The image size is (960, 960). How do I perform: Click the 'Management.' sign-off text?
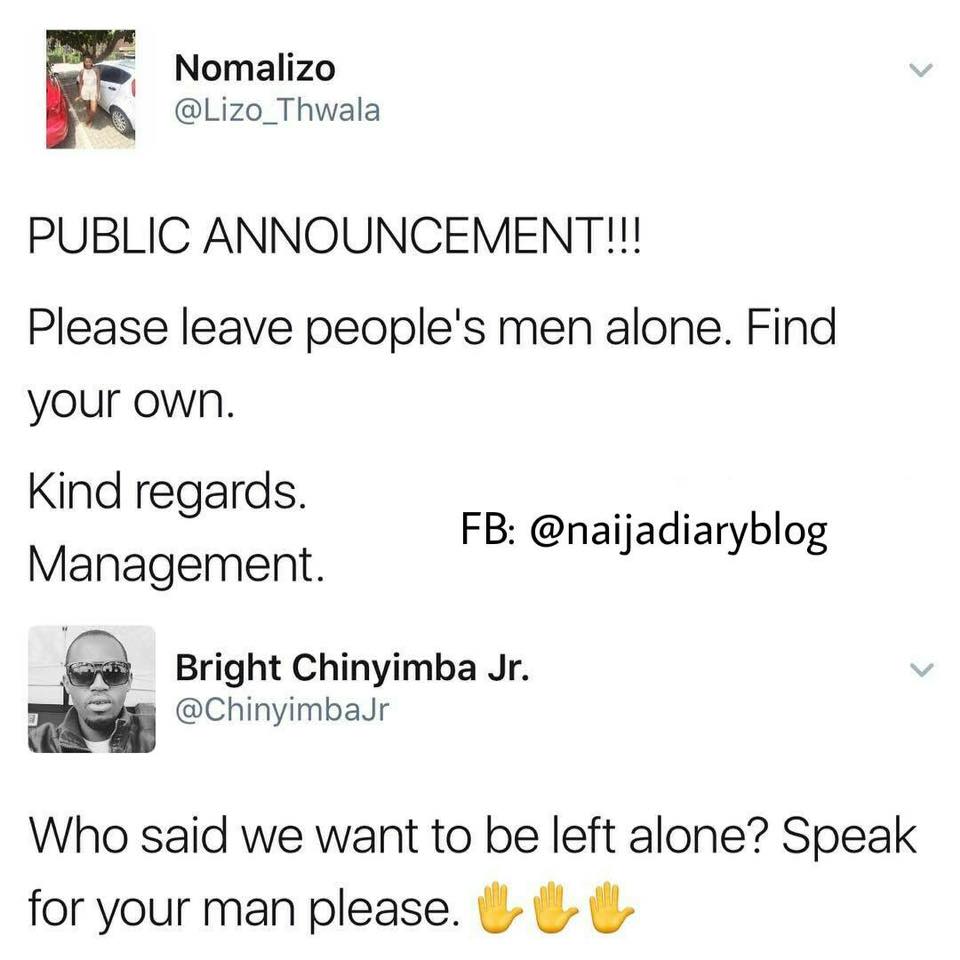[x=176, y=564]
